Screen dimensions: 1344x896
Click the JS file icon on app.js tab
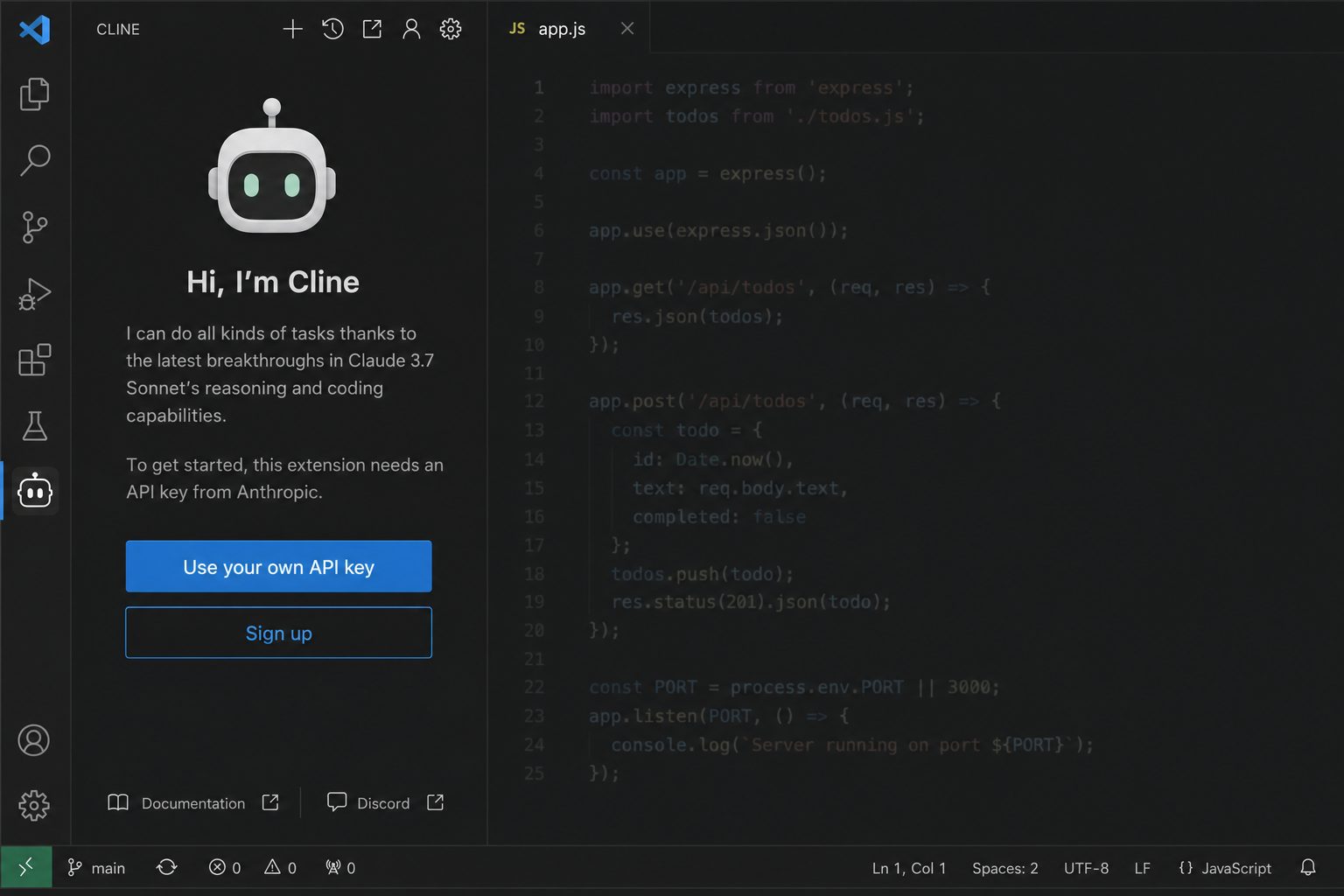pos(517,29)
